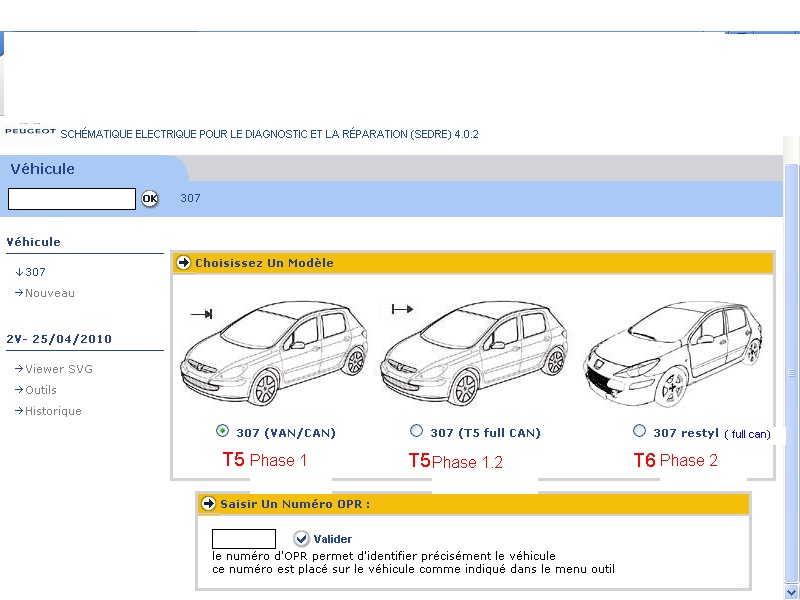
Task: Click the '307 (VAN/CAN)' label text
Action: tap(286, 433)
